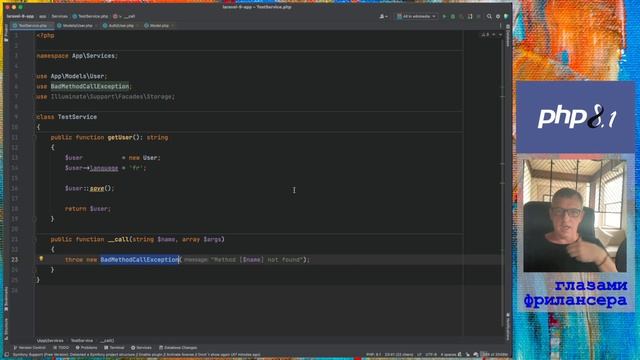
Task: Click TestService in bottom editor breadcrumbs
Action: click(82, 340)
